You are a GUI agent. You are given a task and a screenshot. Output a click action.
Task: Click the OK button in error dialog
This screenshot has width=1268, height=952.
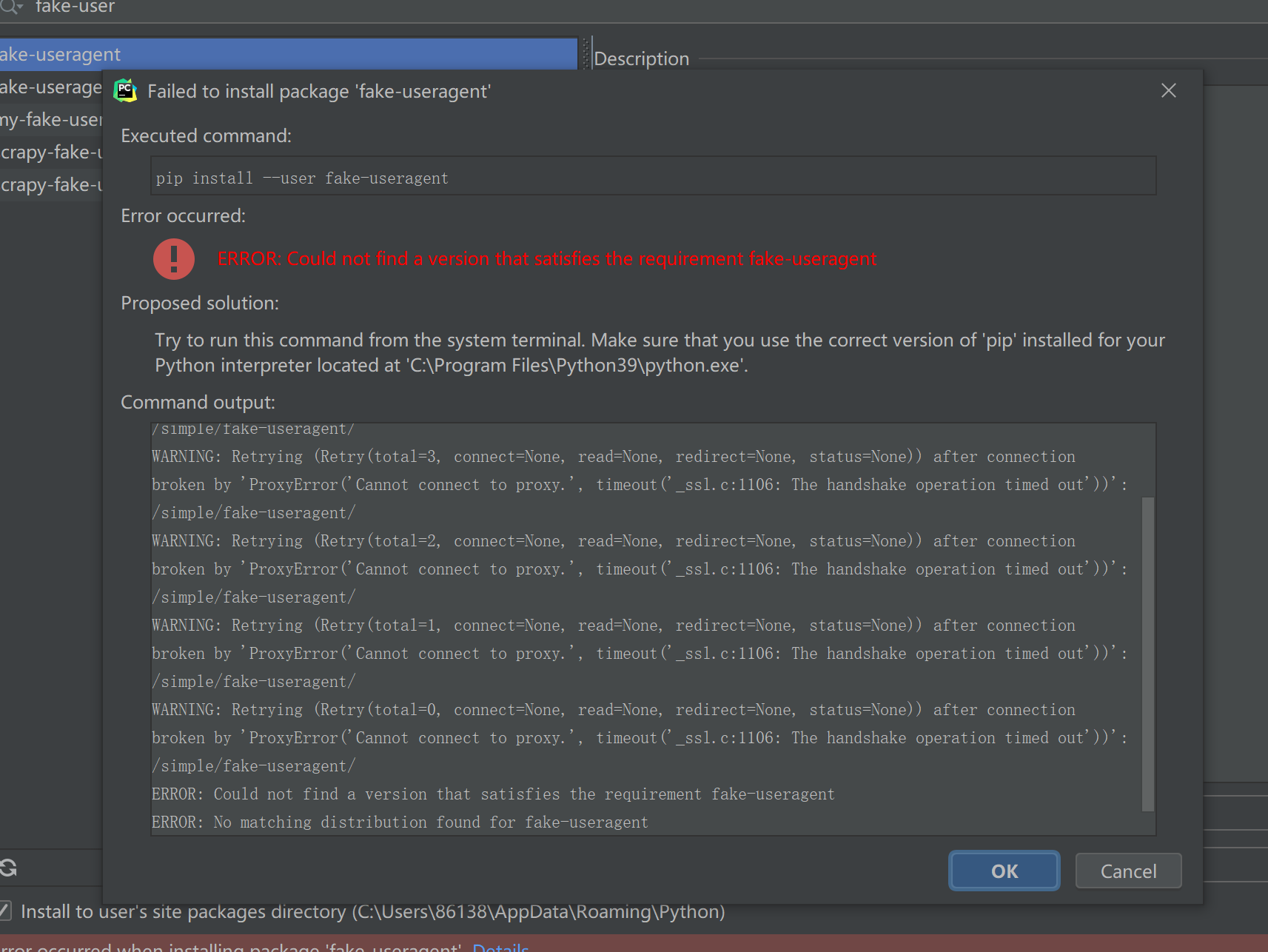[1004, 871]
